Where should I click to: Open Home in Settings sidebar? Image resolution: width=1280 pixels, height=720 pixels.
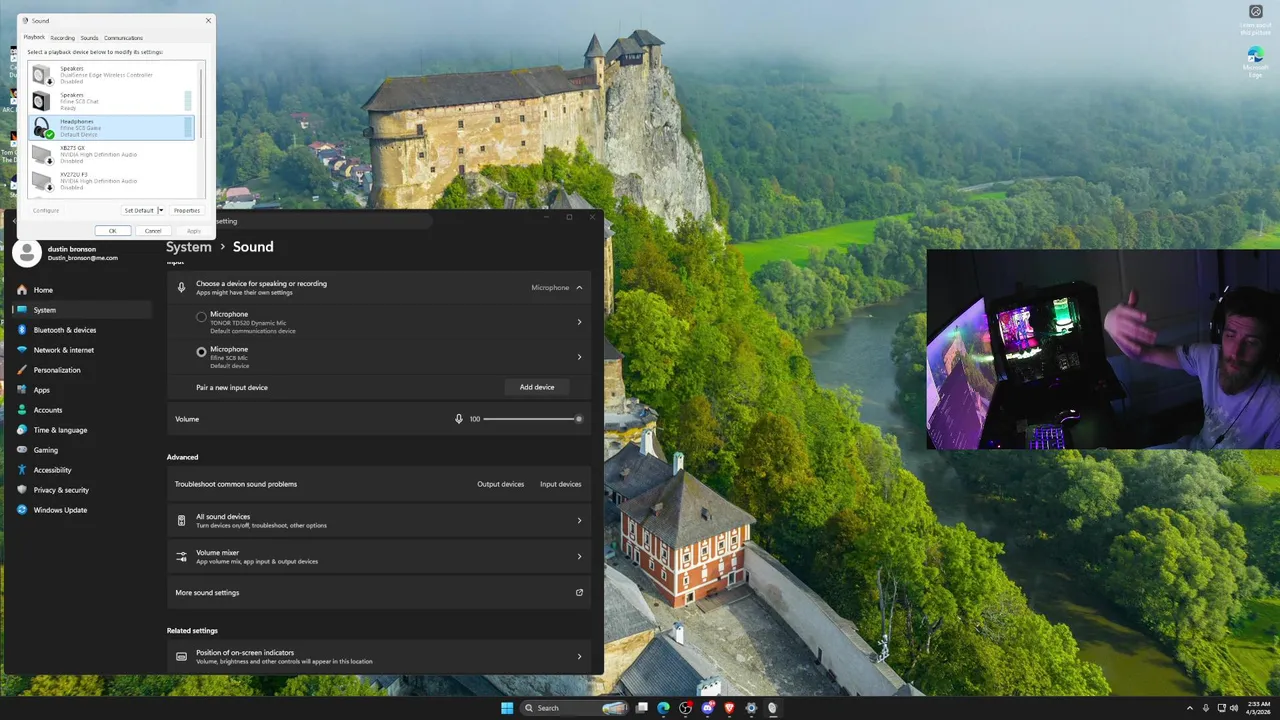(x=82, y=290)
